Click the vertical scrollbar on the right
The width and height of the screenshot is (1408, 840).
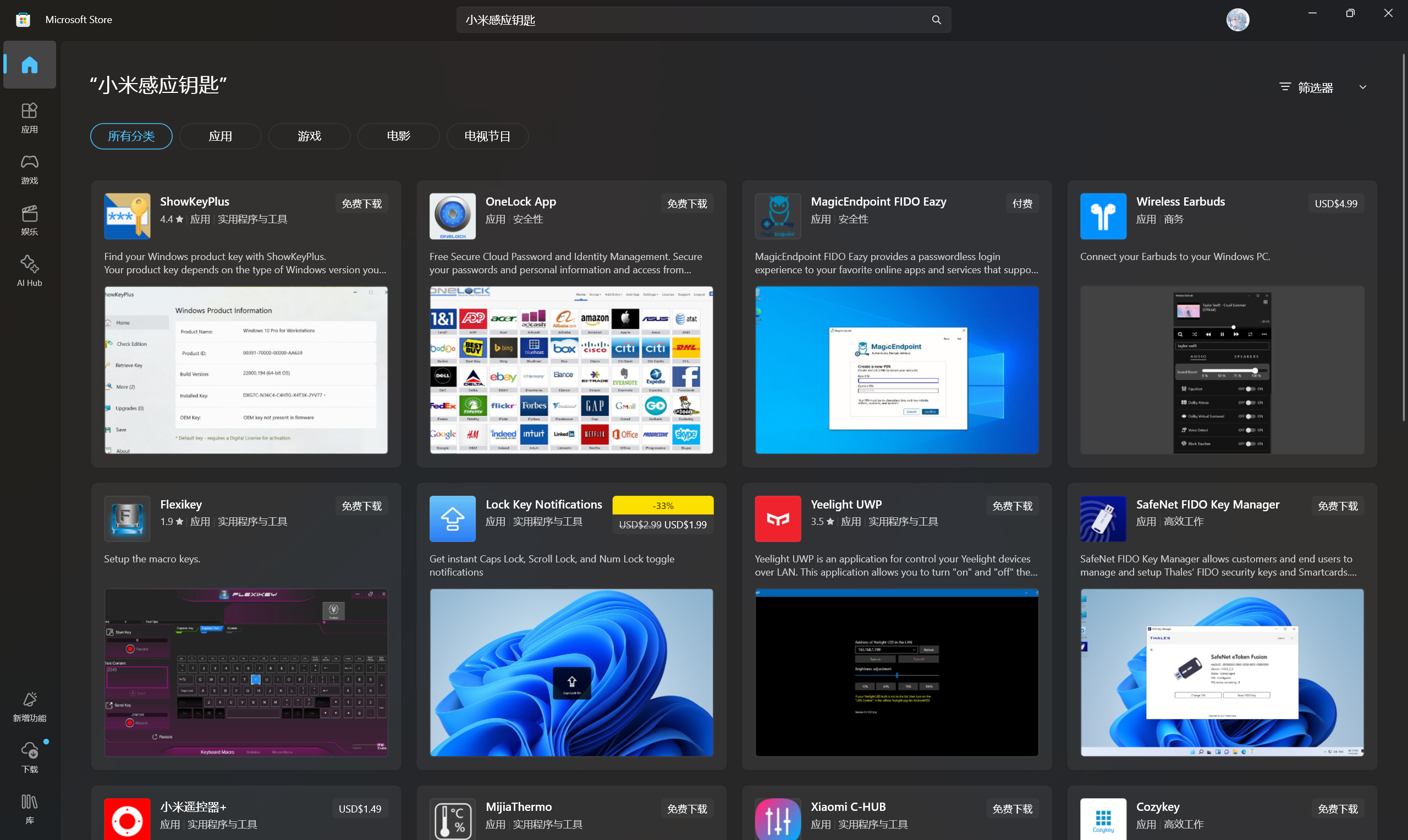tap(1404, 237)
